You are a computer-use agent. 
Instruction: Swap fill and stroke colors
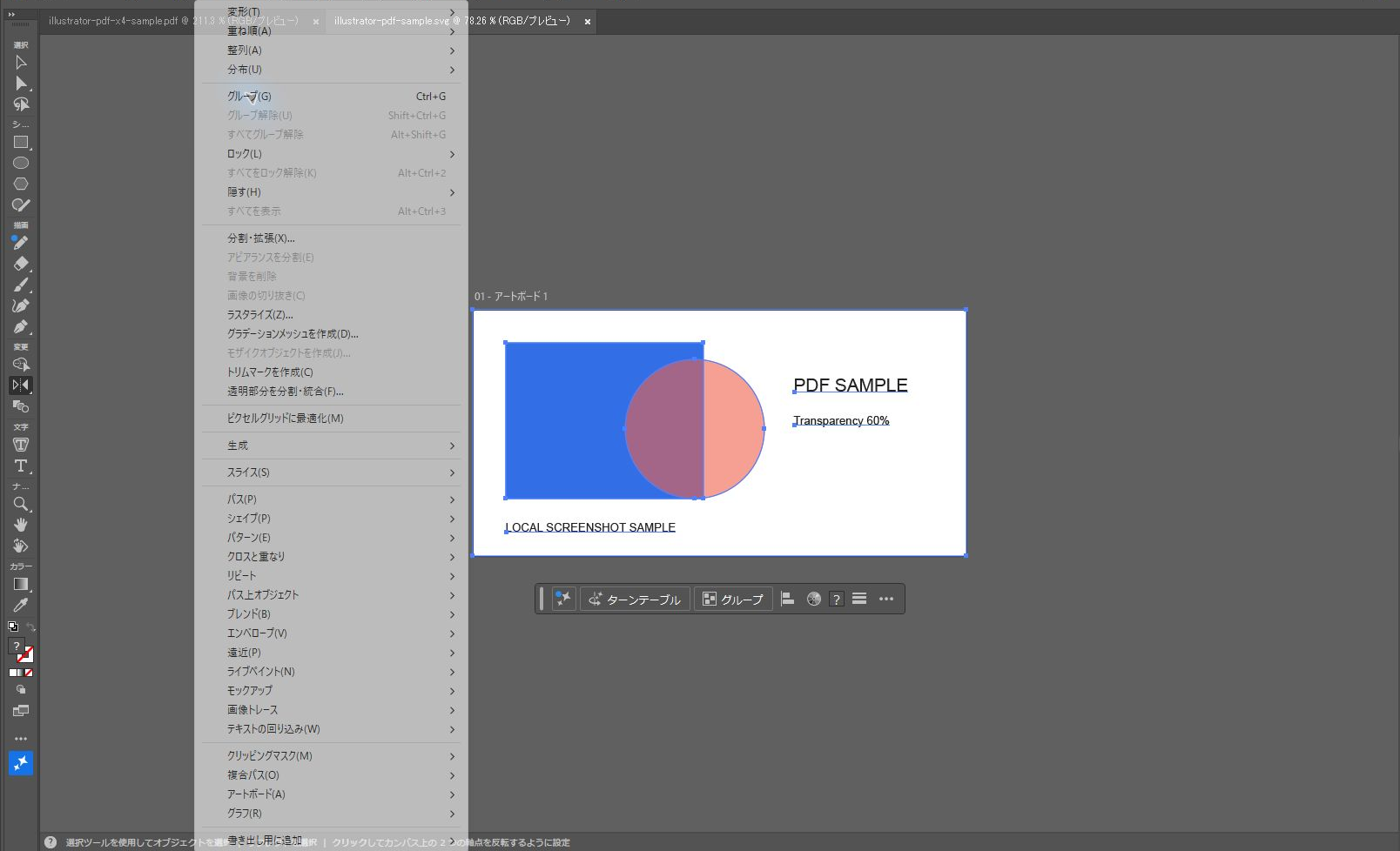[30, 627]
